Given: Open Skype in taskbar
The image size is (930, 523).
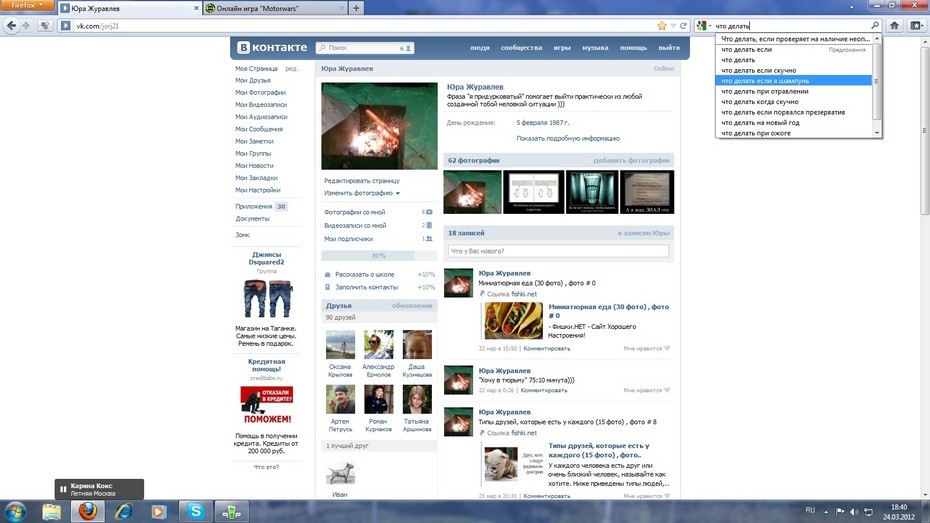Looking at the screenshot, I should pos(196,511).
